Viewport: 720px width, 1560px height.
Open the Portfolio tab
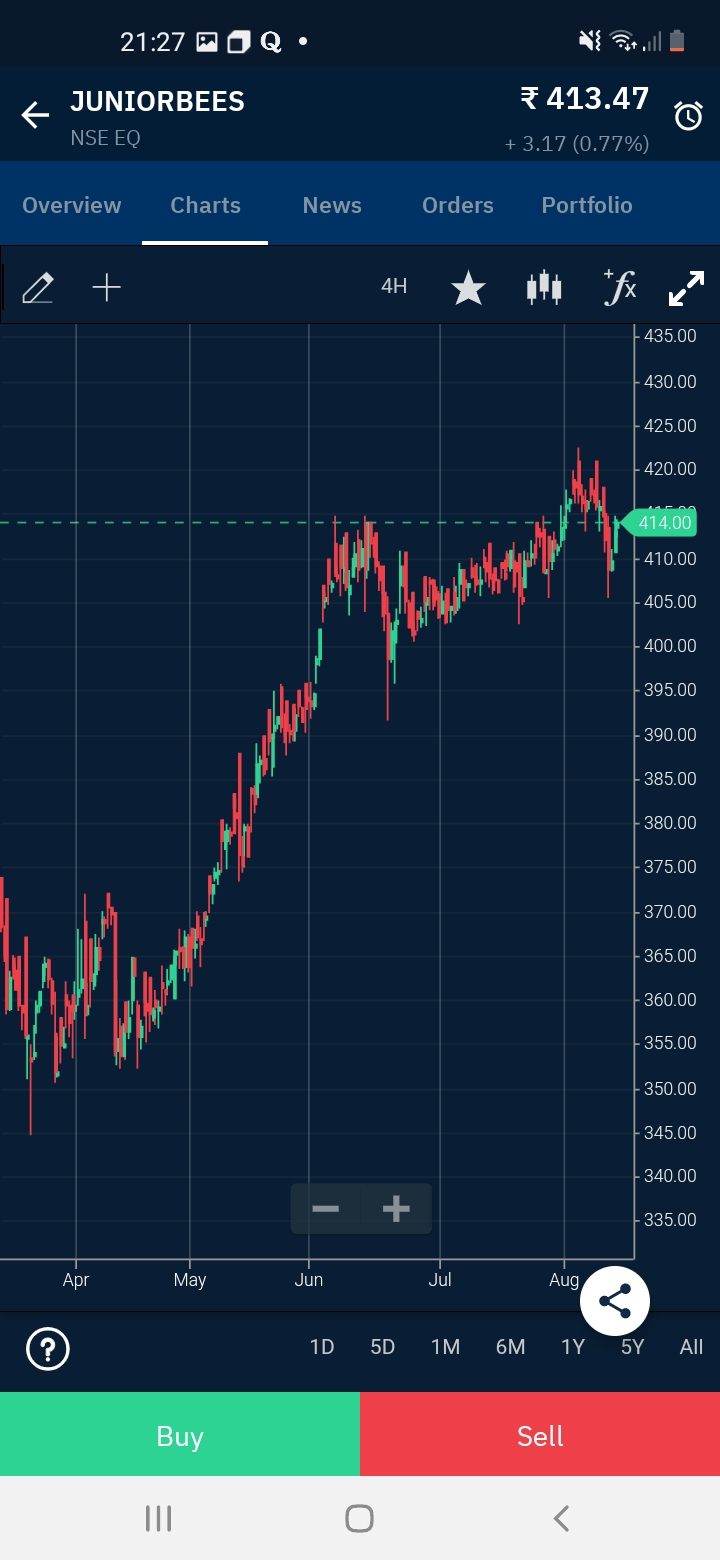click(x=587, y=205)
